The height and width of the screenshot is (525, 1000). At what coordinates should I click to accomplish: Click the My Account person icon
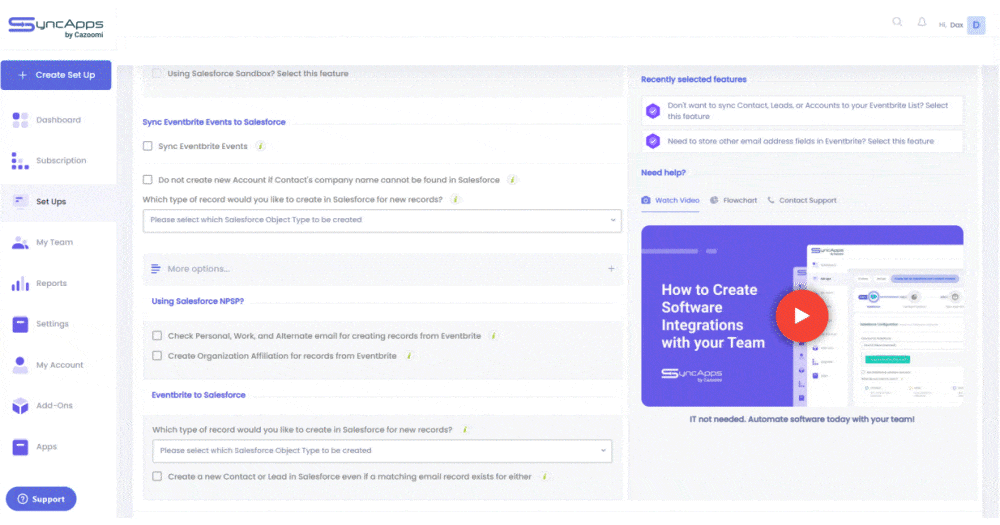click(20, 365)
